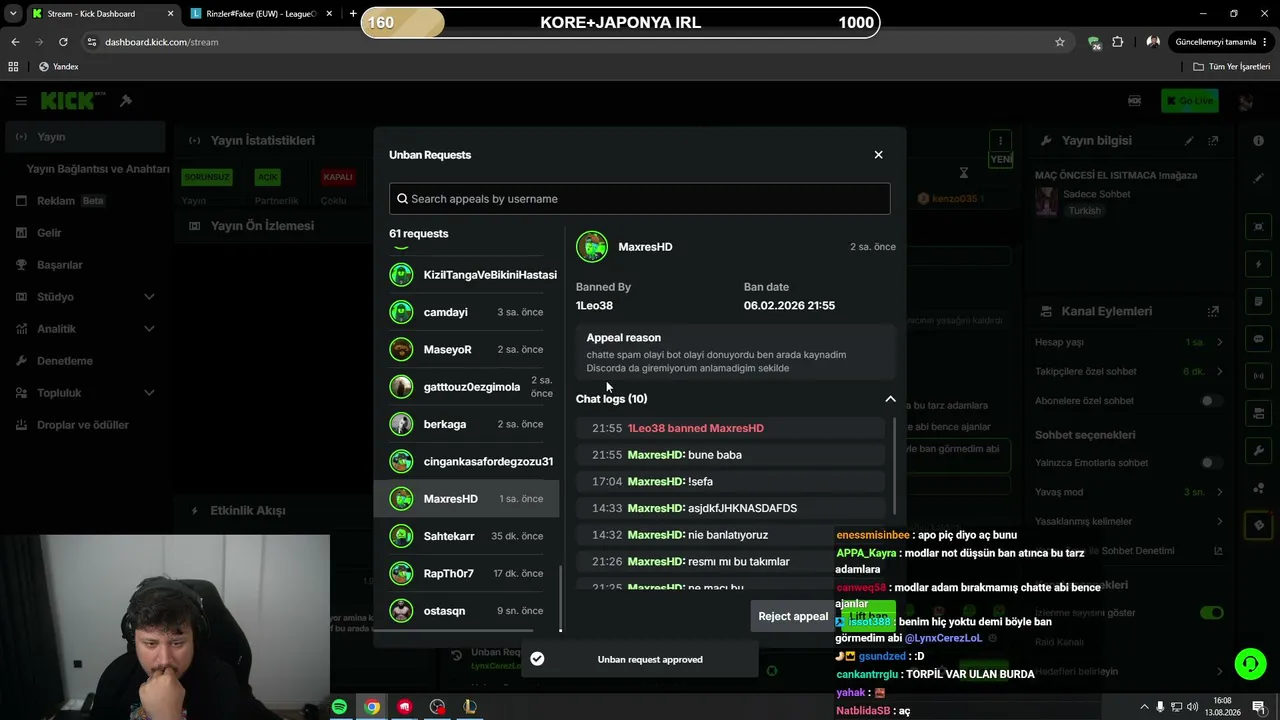The width and height of the screenshot is (1280, 720).
Task: Toggle Abonelere özel sohbet switch
Action: coord(1211,401)
